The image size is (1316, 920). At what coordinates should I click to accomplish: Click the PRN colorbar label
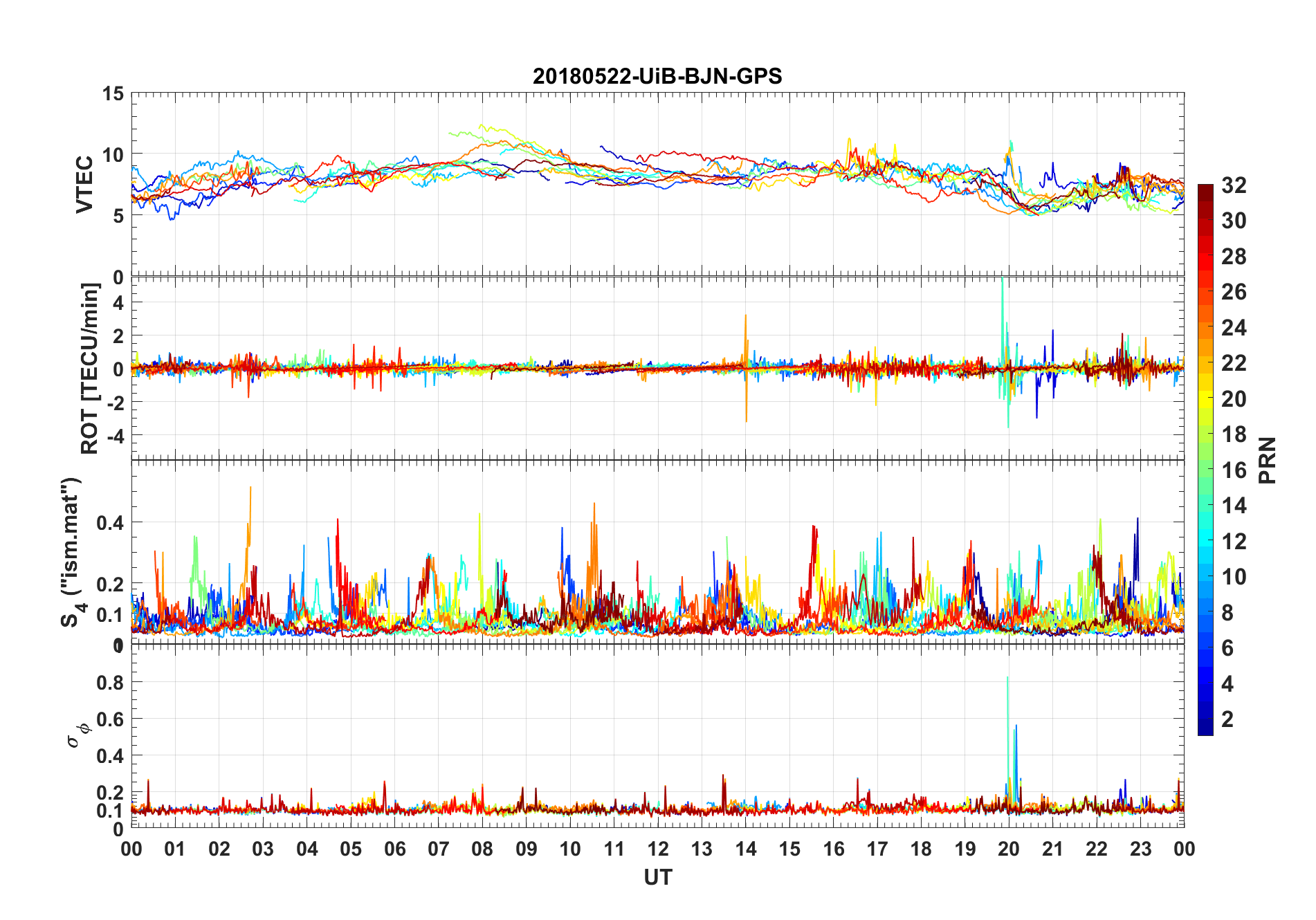[x=1267, y=460]
